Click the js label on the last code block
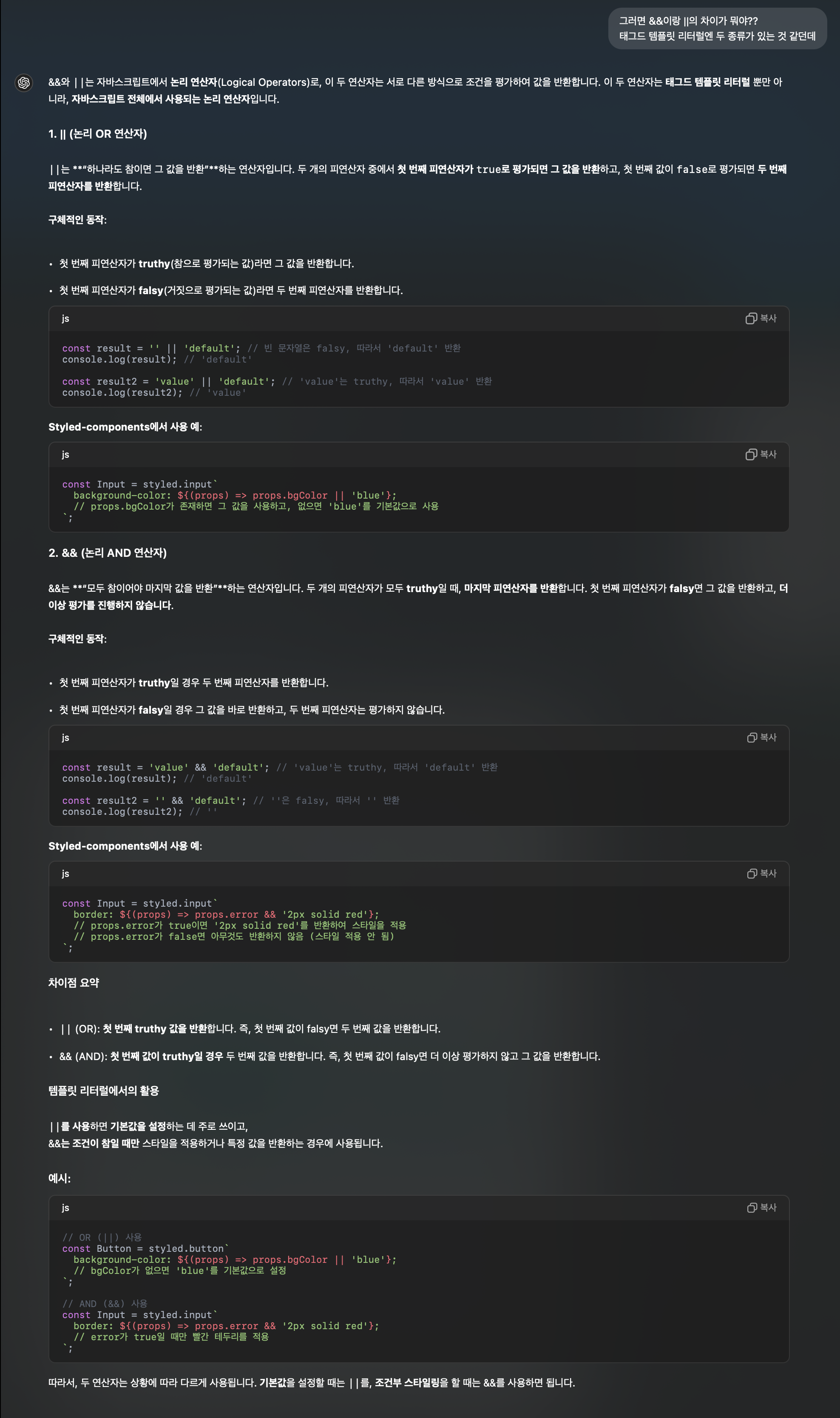 (x=65, y=1208)
